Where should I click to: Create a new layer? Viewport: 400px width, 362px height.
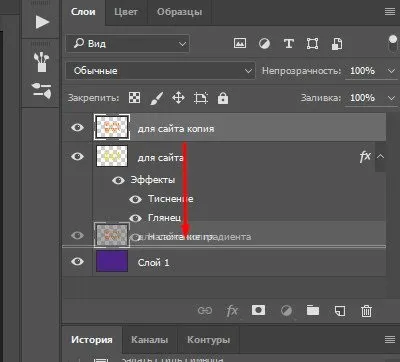pos(340,311)
